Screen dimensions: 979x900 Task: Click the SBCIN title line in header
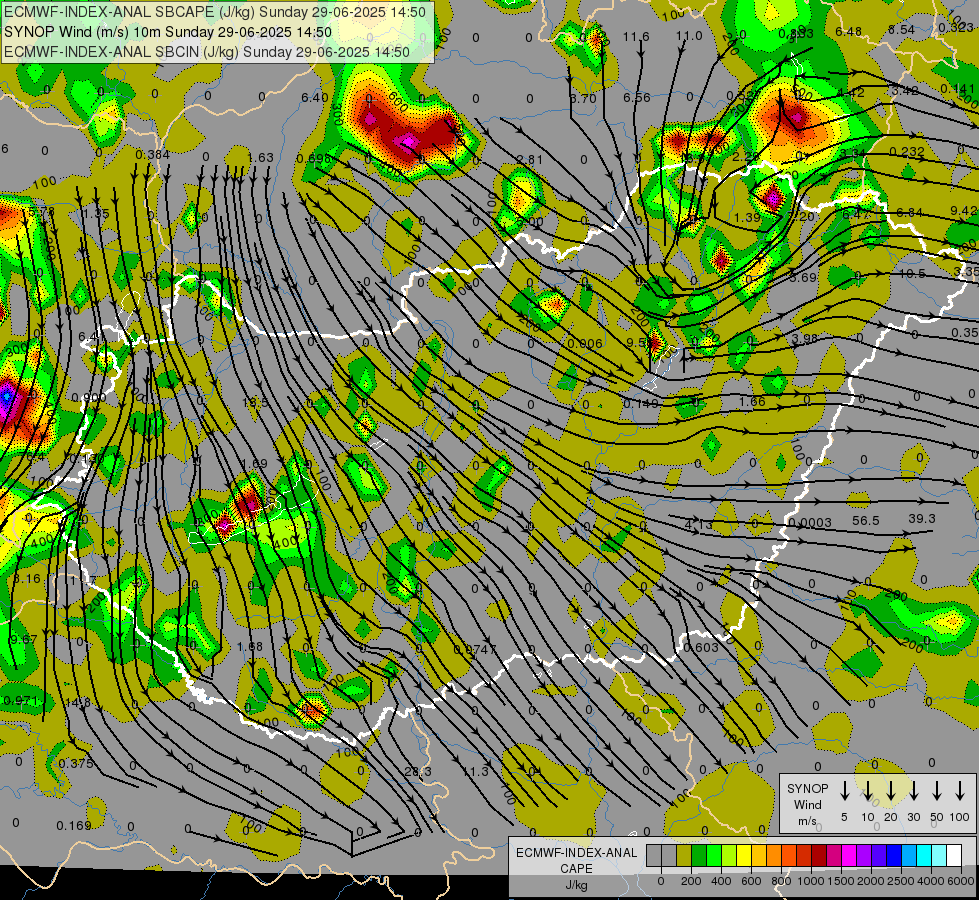click(207, 52)
